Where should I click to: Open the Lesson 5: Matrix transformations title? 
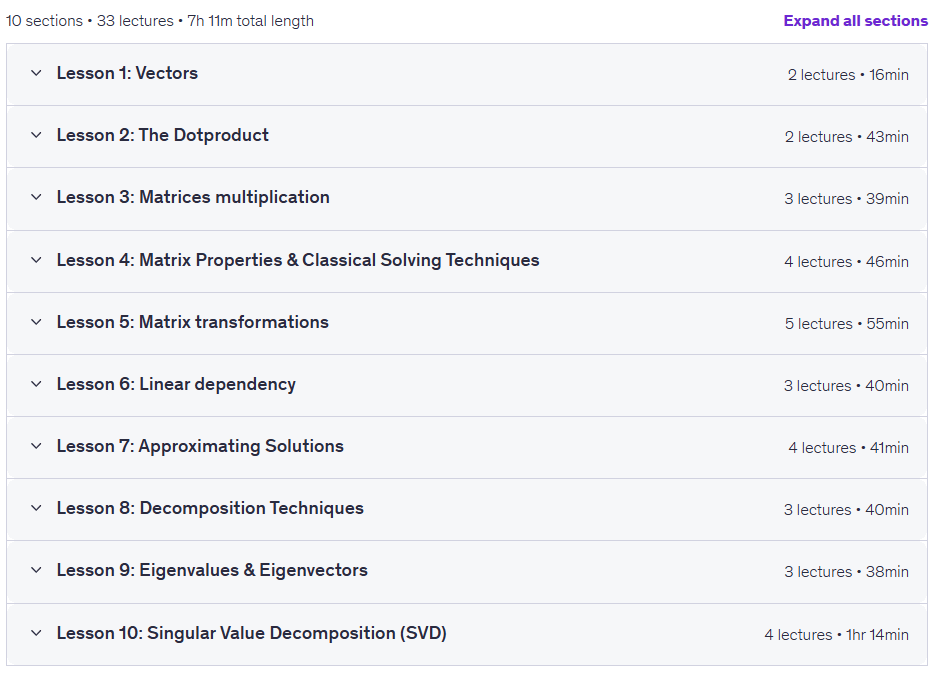[192, 322]
